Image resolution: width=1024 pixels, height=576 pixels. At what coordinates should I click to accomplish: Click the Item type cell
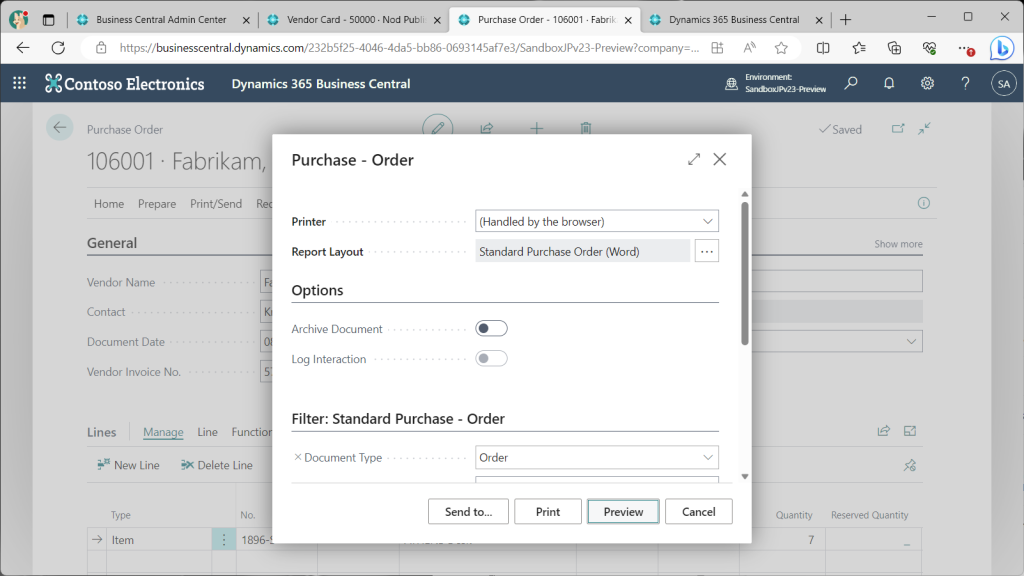(x=160, y=539)
